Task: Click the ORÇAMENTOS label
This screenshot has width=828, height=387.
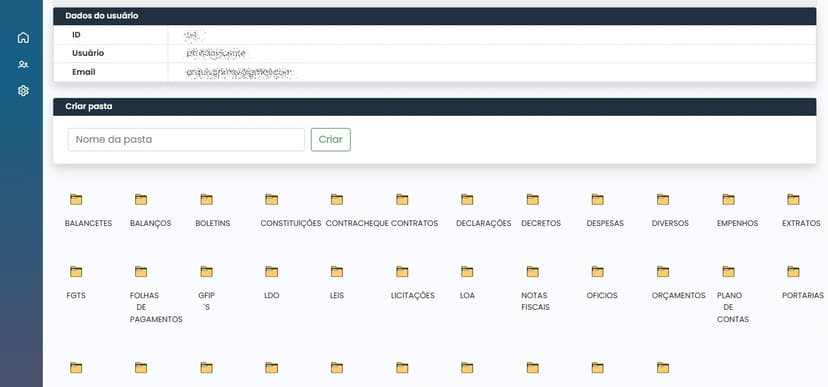Action: (679, 296)
